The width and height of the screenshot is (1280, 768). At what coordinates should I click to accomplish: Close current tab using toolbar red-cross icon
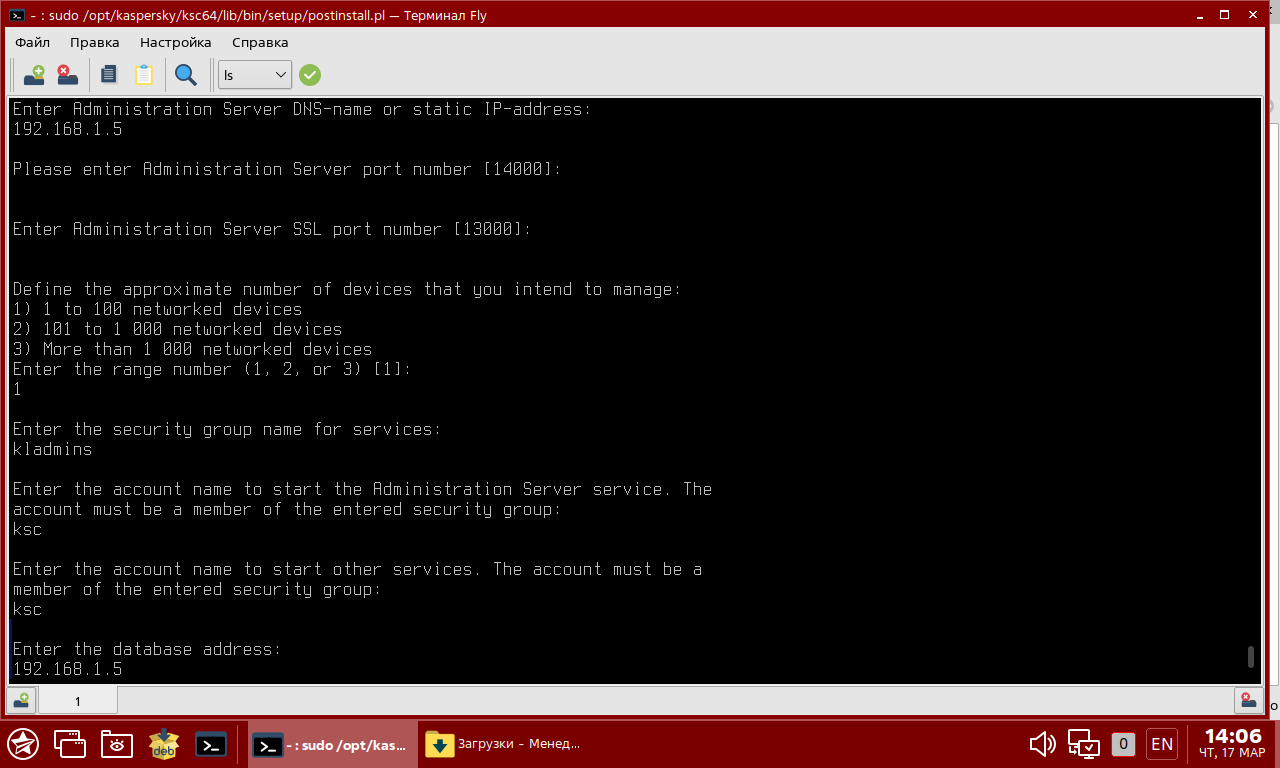pyautogui.click(x=67, y=75)
